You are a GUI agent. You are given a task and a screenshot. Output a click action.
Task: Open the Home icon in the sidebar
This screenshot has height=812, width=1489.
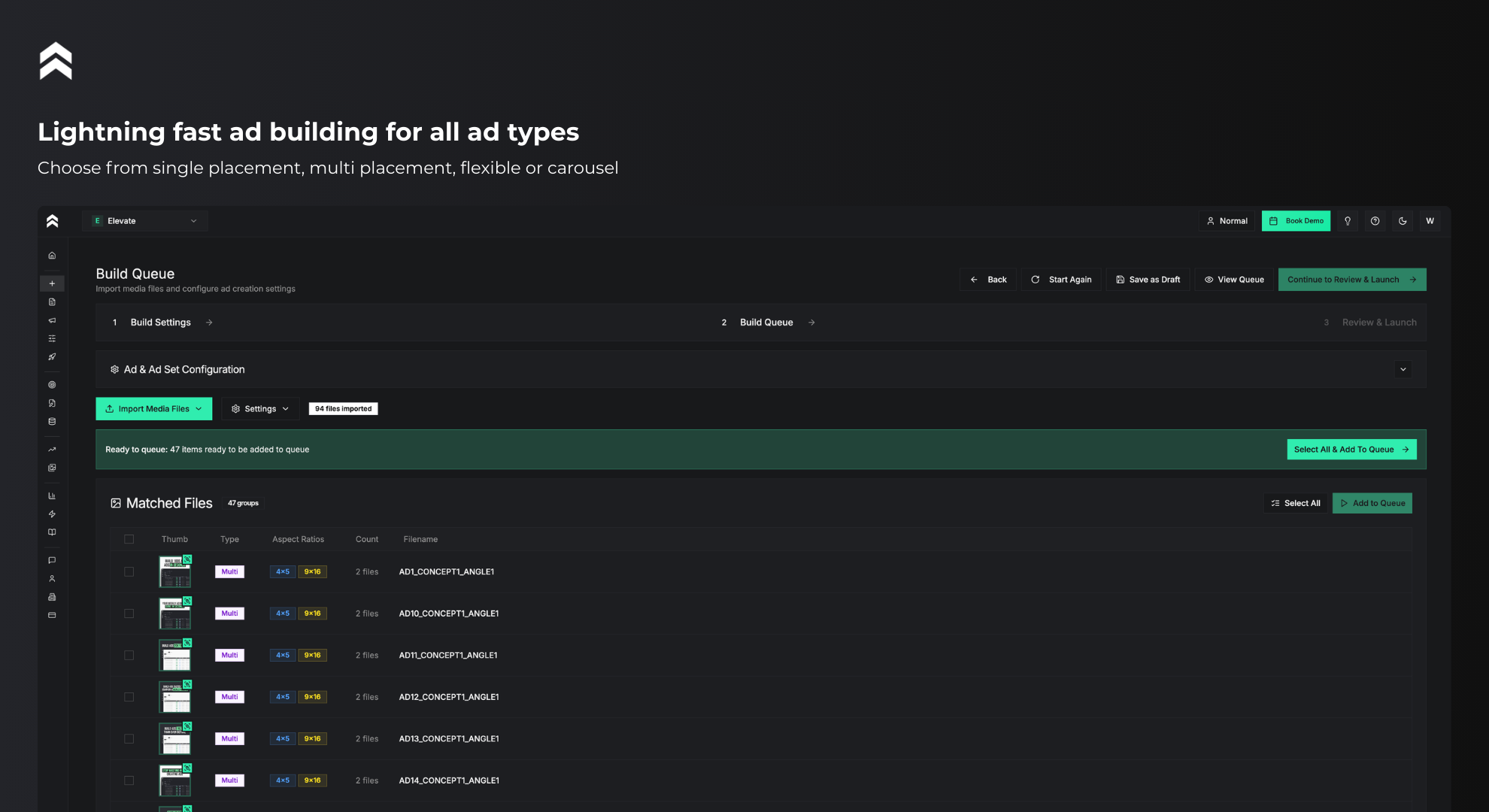coord(52,256)
